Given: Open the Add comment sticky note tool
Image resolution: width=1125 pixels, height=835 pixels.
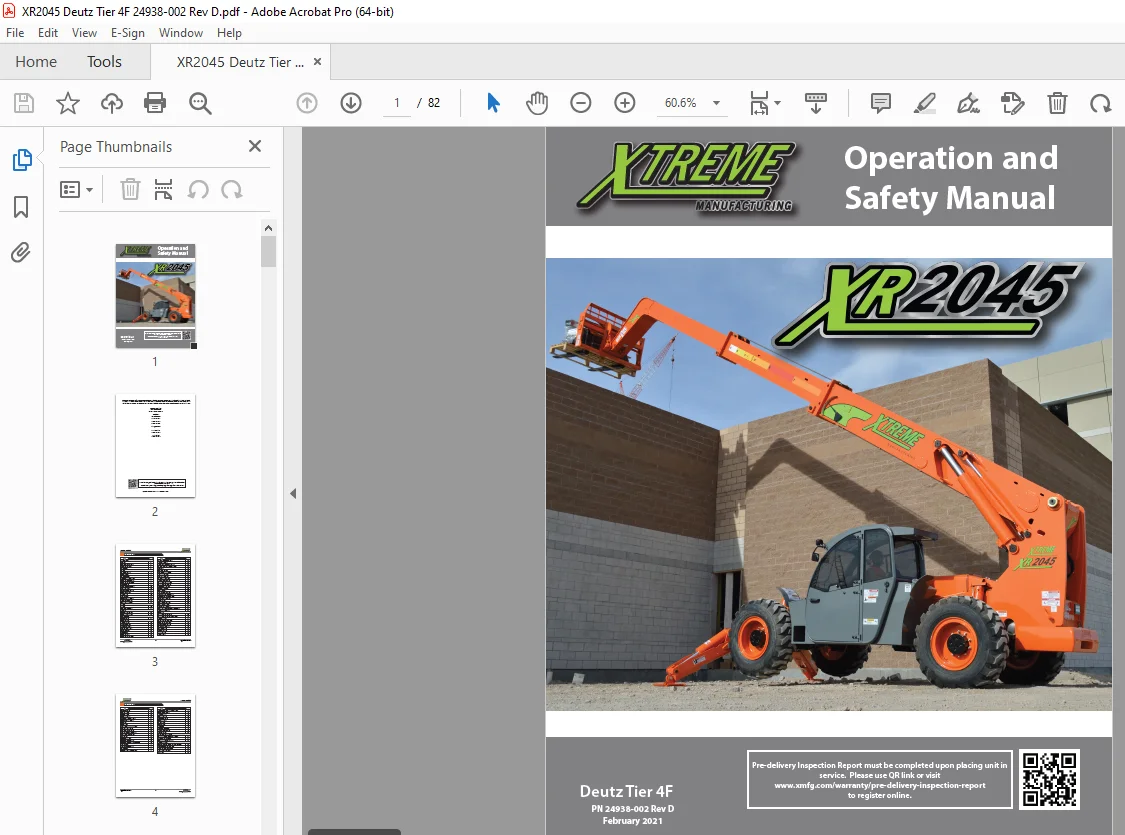Looking at the screenshot, I should (880, 103).
